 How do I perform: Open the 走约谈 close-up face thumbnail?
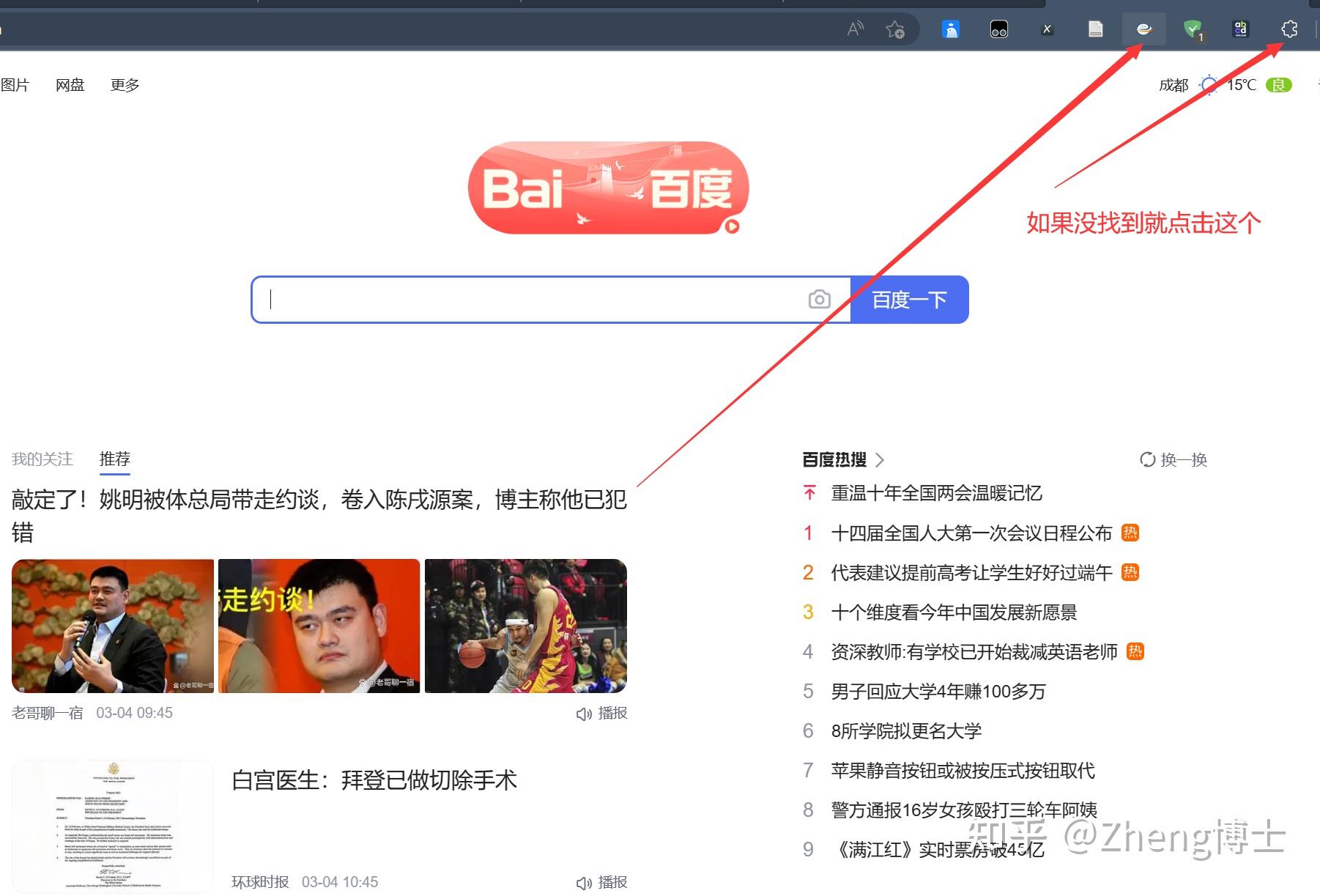click(319, 626)
